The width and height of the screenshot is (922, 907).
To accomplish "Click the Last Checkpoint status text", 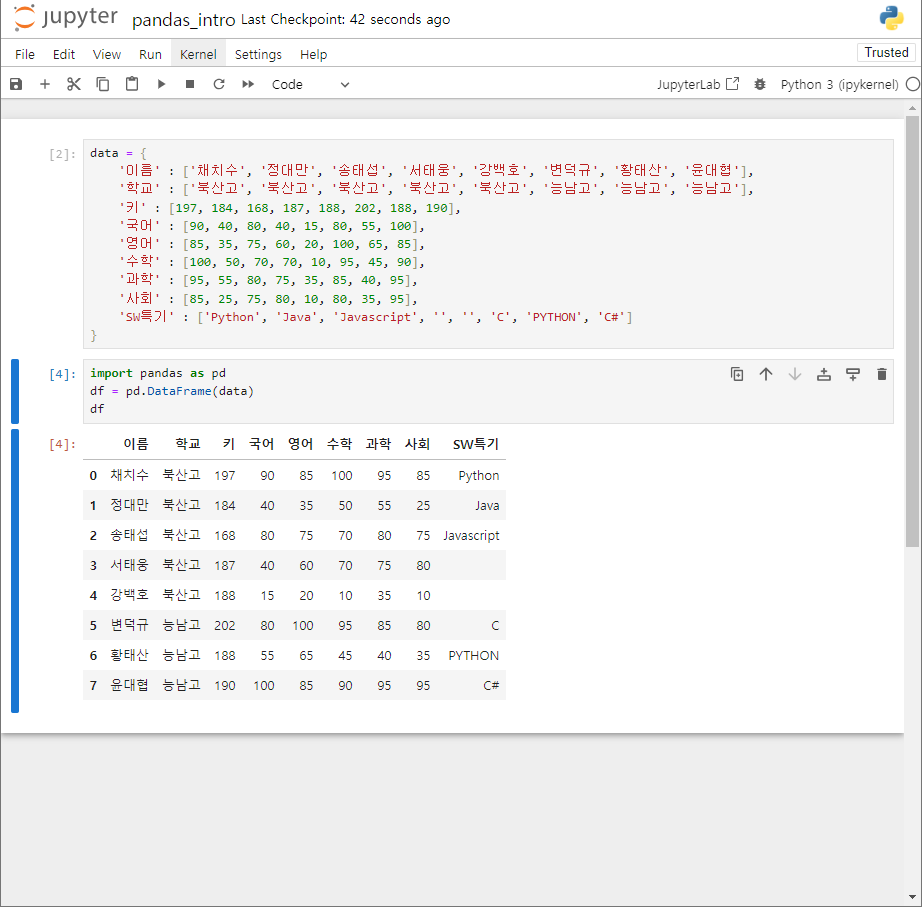I will (346, 19).
